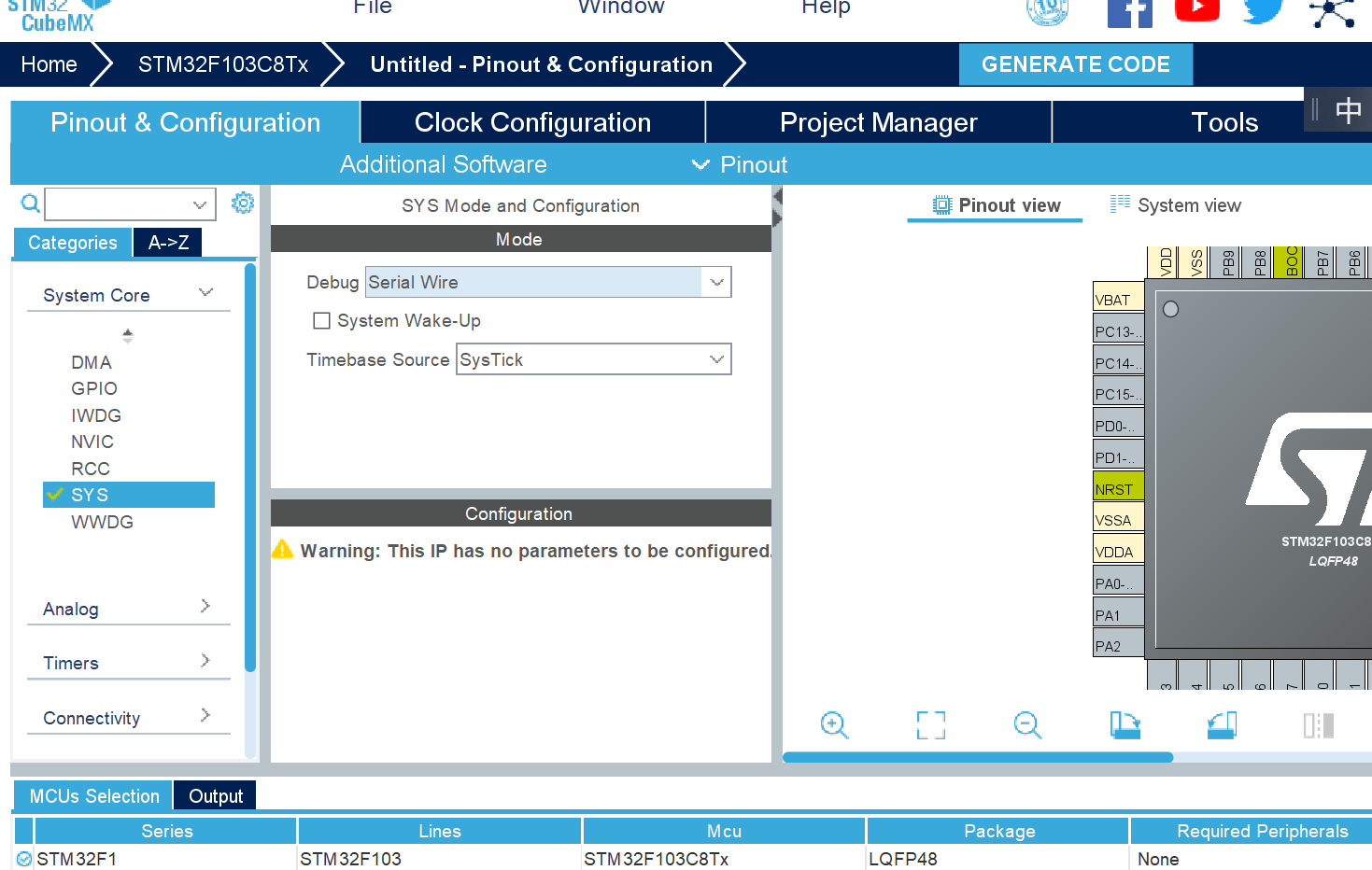Switch to Pinout & Configuration tab
The image size is (1372, 870).
(x=185, y=122)
